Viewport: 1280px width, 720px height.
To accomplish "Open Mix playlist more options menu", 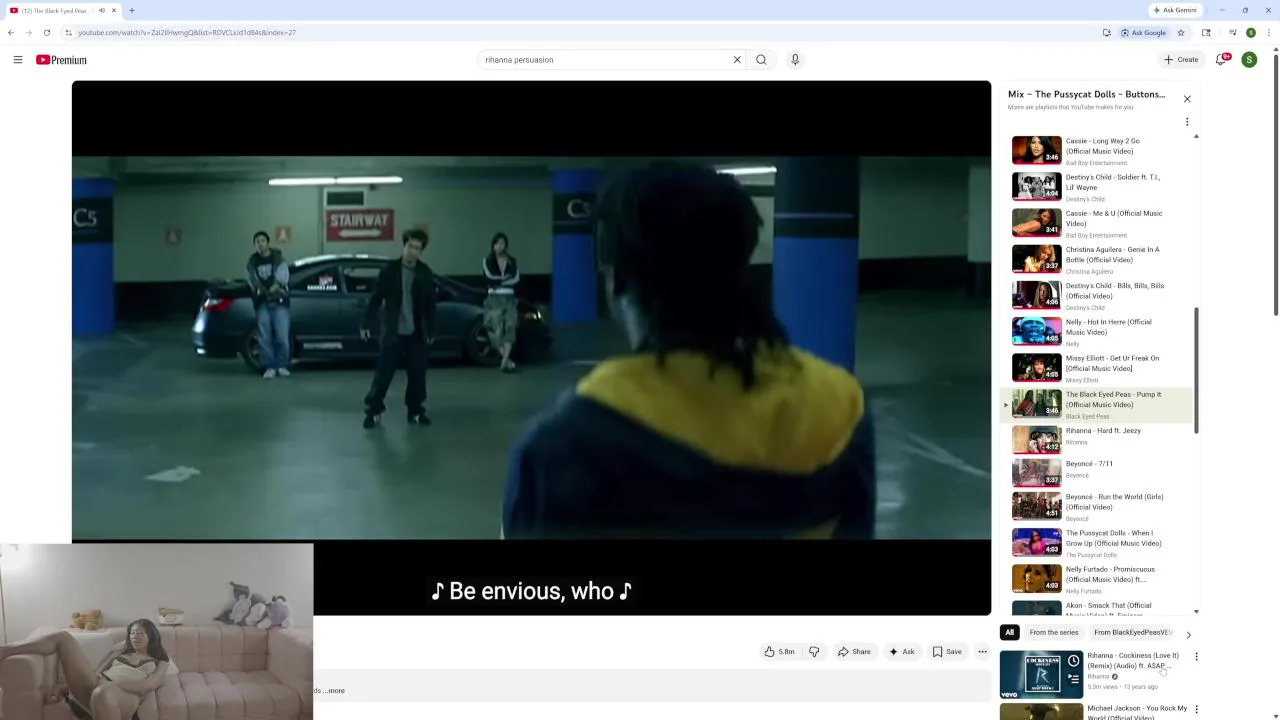I will coord(1187,122).
